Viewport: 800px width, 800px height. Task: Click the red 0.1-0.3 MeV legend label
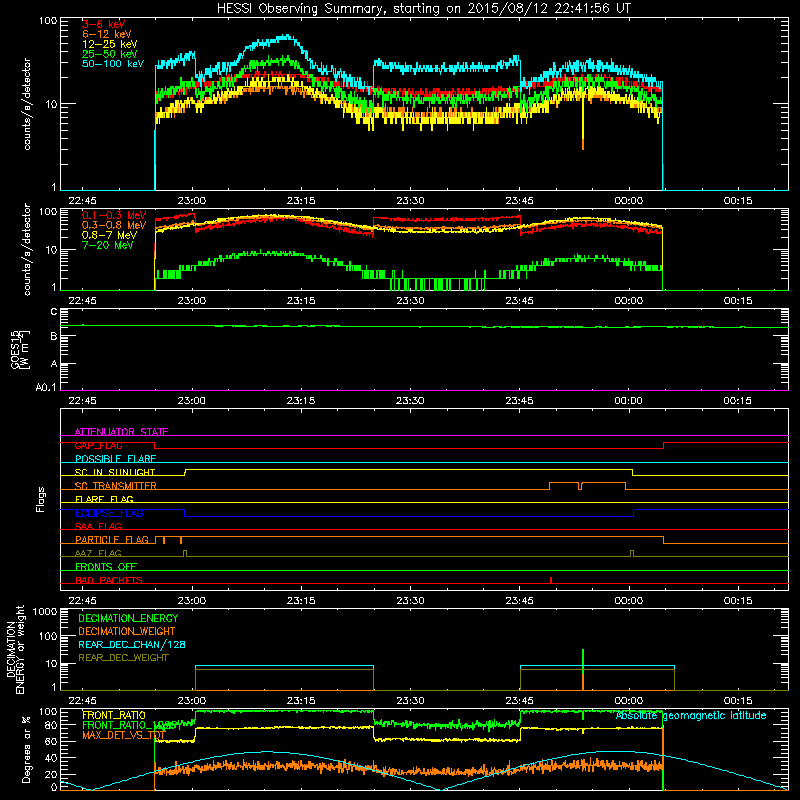(x=114, y=215)
